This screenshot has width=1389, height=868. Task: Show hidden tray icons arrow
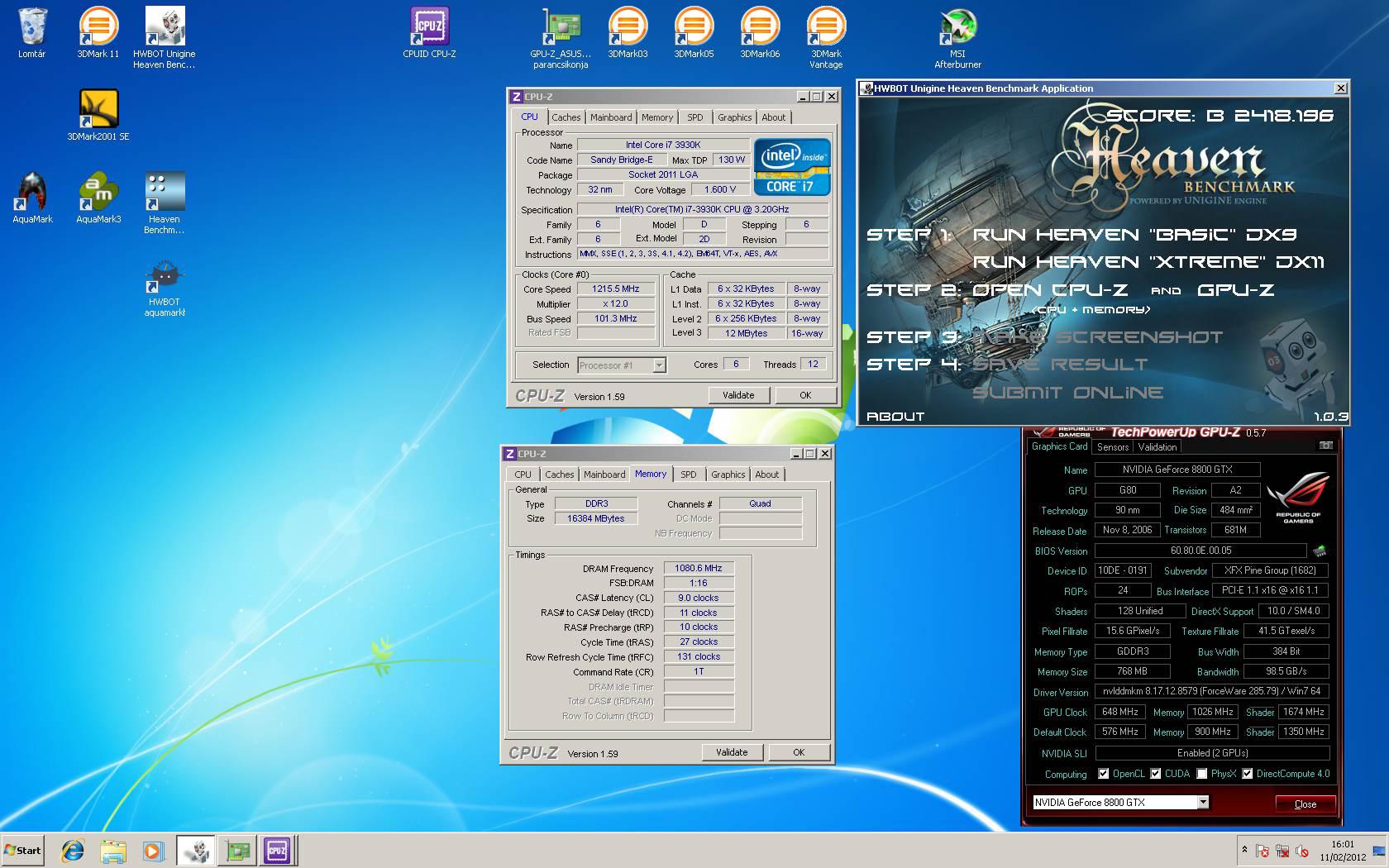pos(1244,850)
